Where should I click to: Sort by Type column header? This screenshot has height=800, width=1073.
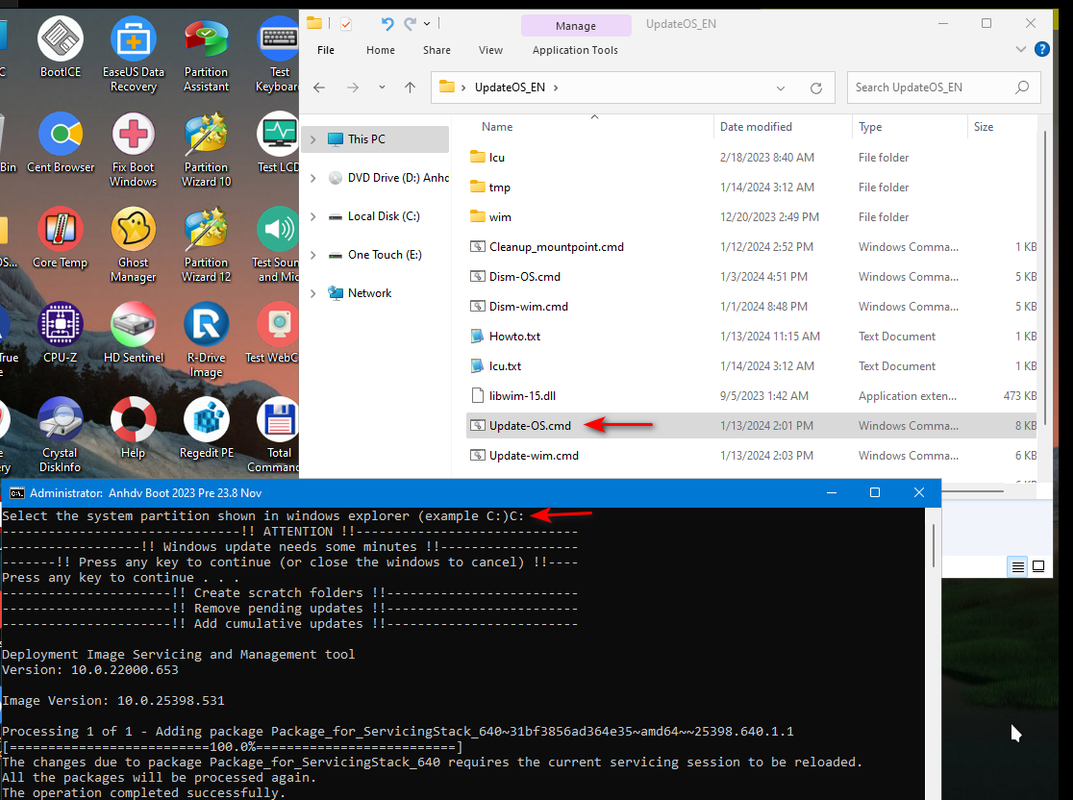pyautogui.click(x=870, y=127)
